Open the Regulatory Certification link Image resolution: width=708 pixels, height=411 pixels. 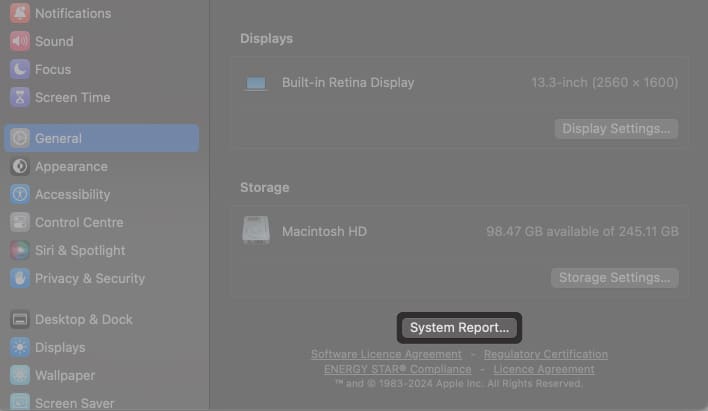(545, 354)
